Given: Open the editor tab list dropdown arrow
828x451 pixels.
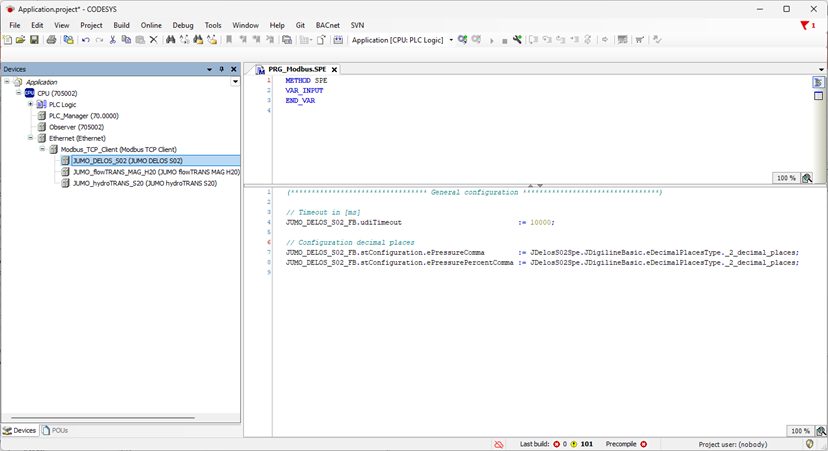Looking at the screenshot, I should (x=821, y=69).
